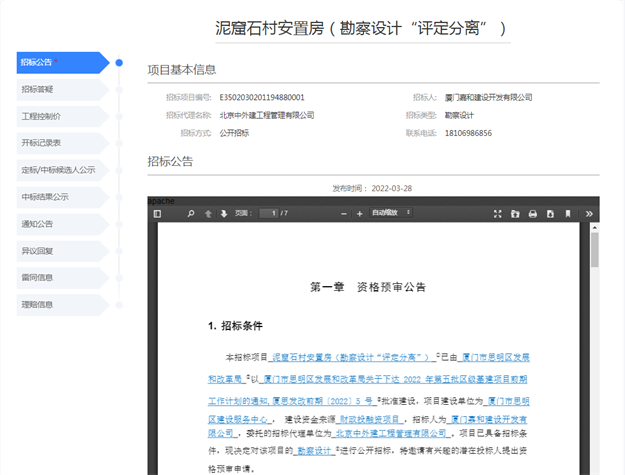Click PDF heading 第一章 资格预审公告
This screenshot has width=625, height=475.
[x=368, y=287]
